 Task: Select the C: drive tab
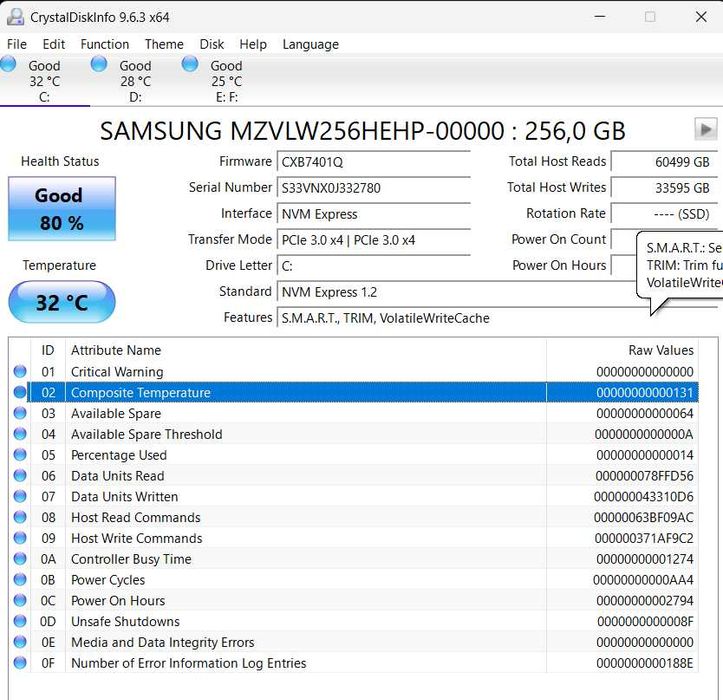pyautogui.click(x=44, y=81)
